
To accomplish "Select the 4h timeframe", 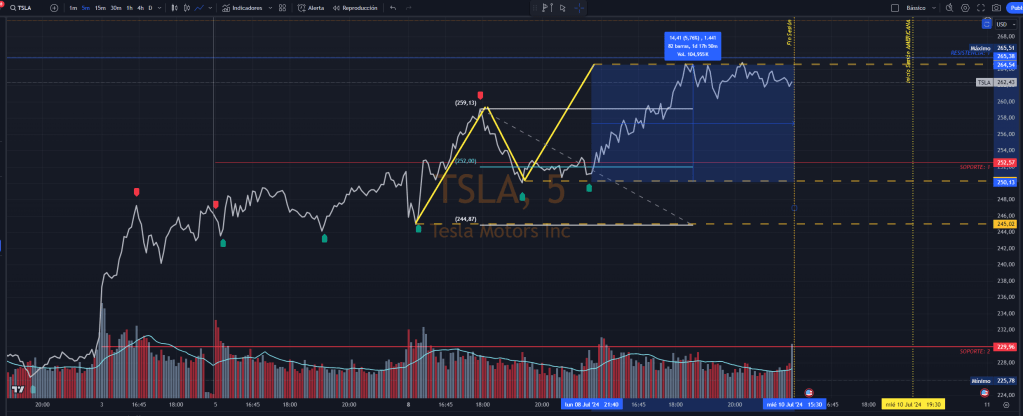I will pyautogui.click(x=141, y=8).
